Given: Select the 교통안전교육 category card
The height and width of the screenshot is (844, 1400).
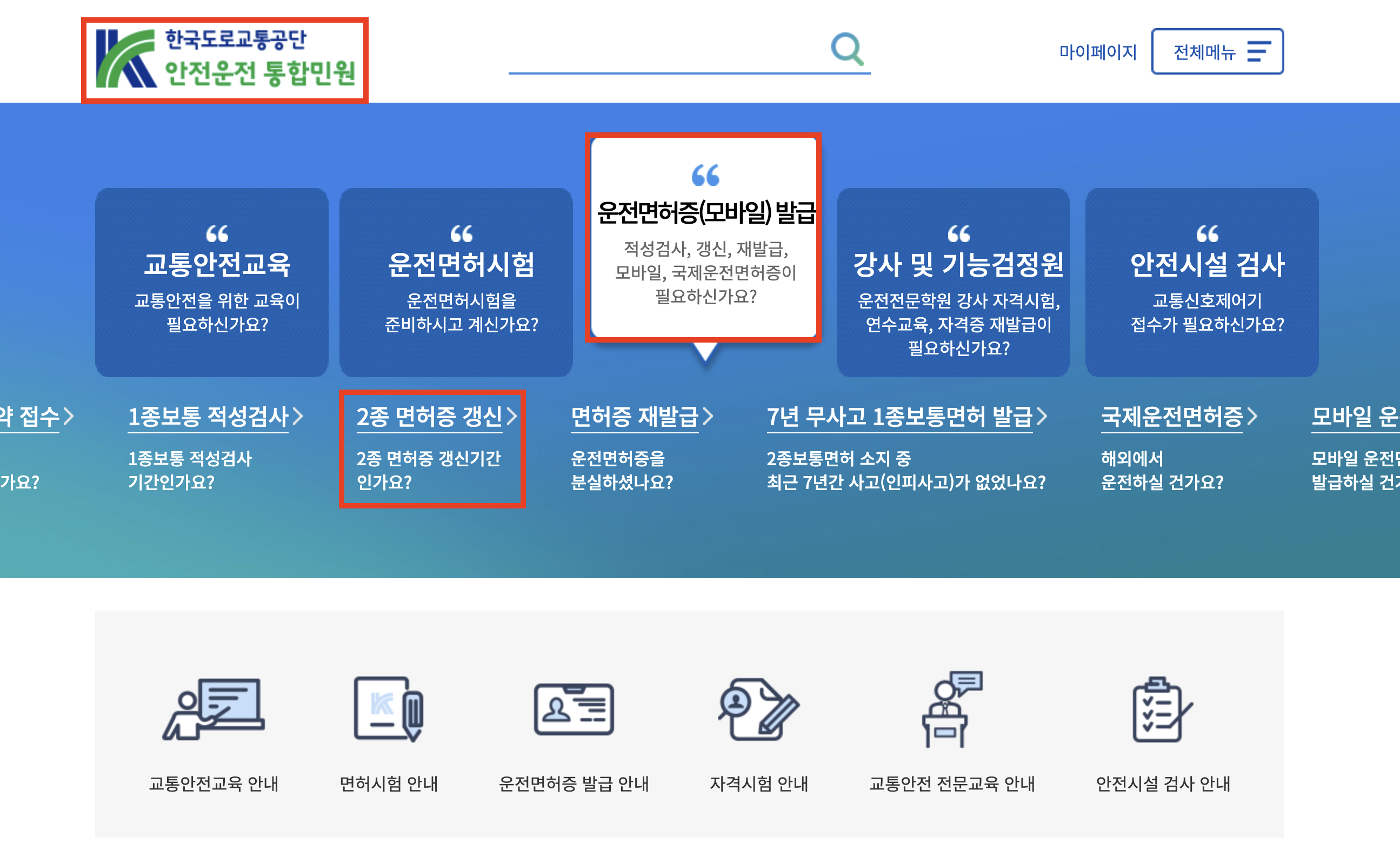Looking at the screenshot, I should [212, 282].
